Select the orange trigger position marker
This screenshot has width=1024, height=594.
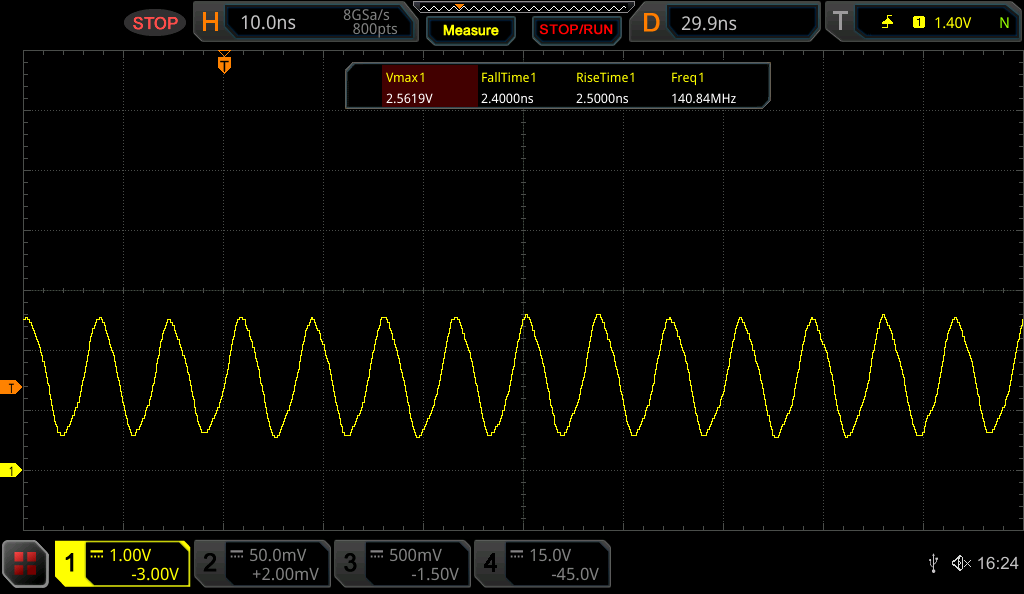point(224,63)
